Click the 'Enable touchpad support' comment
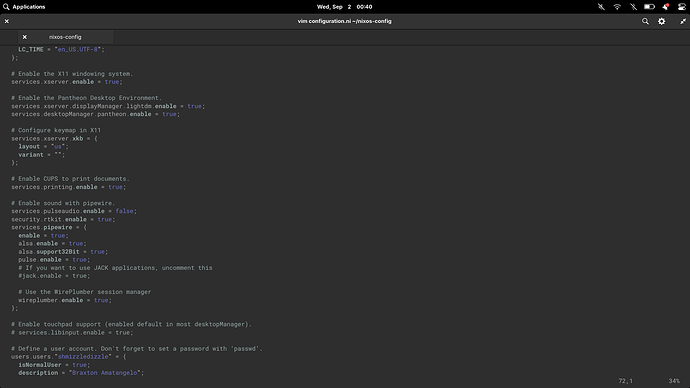This screenshot has height=388, width=690. point(132,324)
